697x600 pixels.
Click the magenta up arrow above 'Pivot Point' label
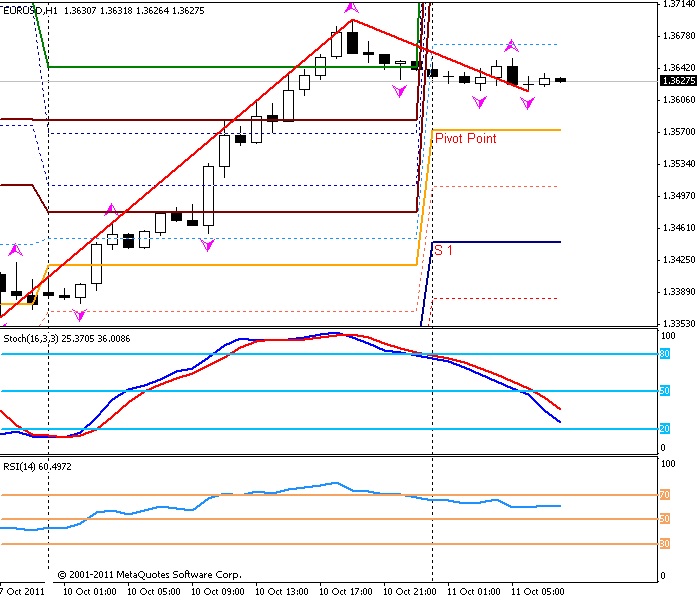coord(511,45)
